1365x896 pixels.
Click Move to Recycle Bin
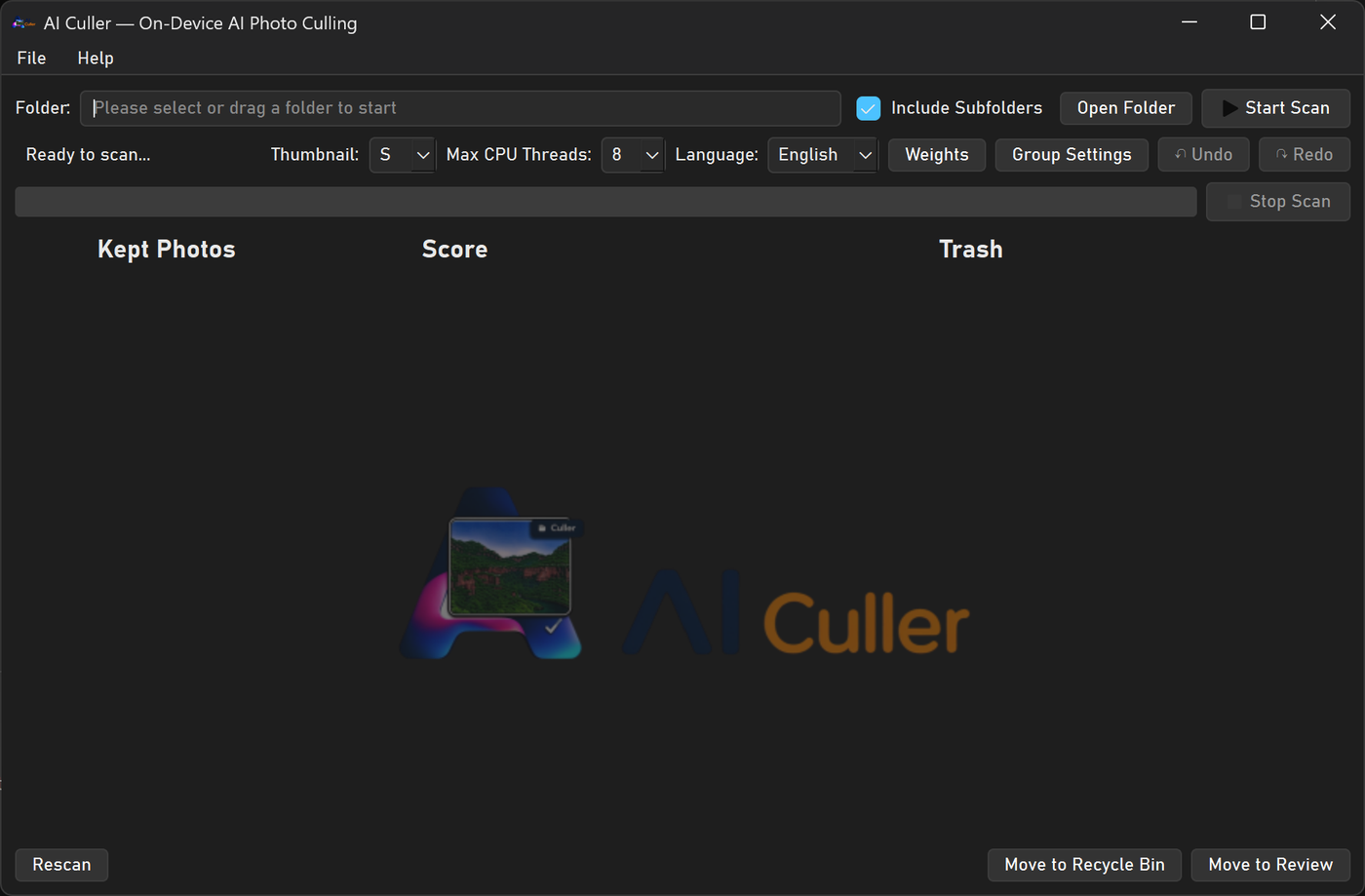coord(1084,865)
